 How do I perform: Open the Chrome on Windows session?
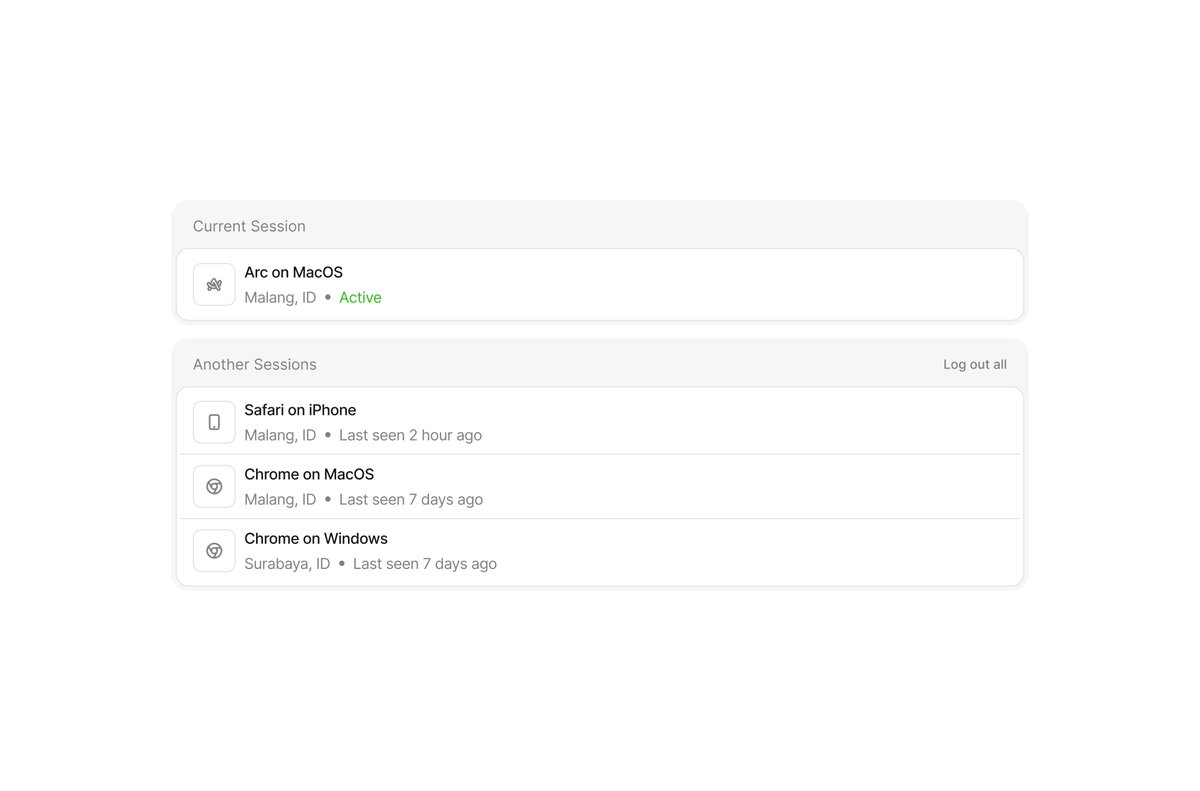(x=600, y=550)
